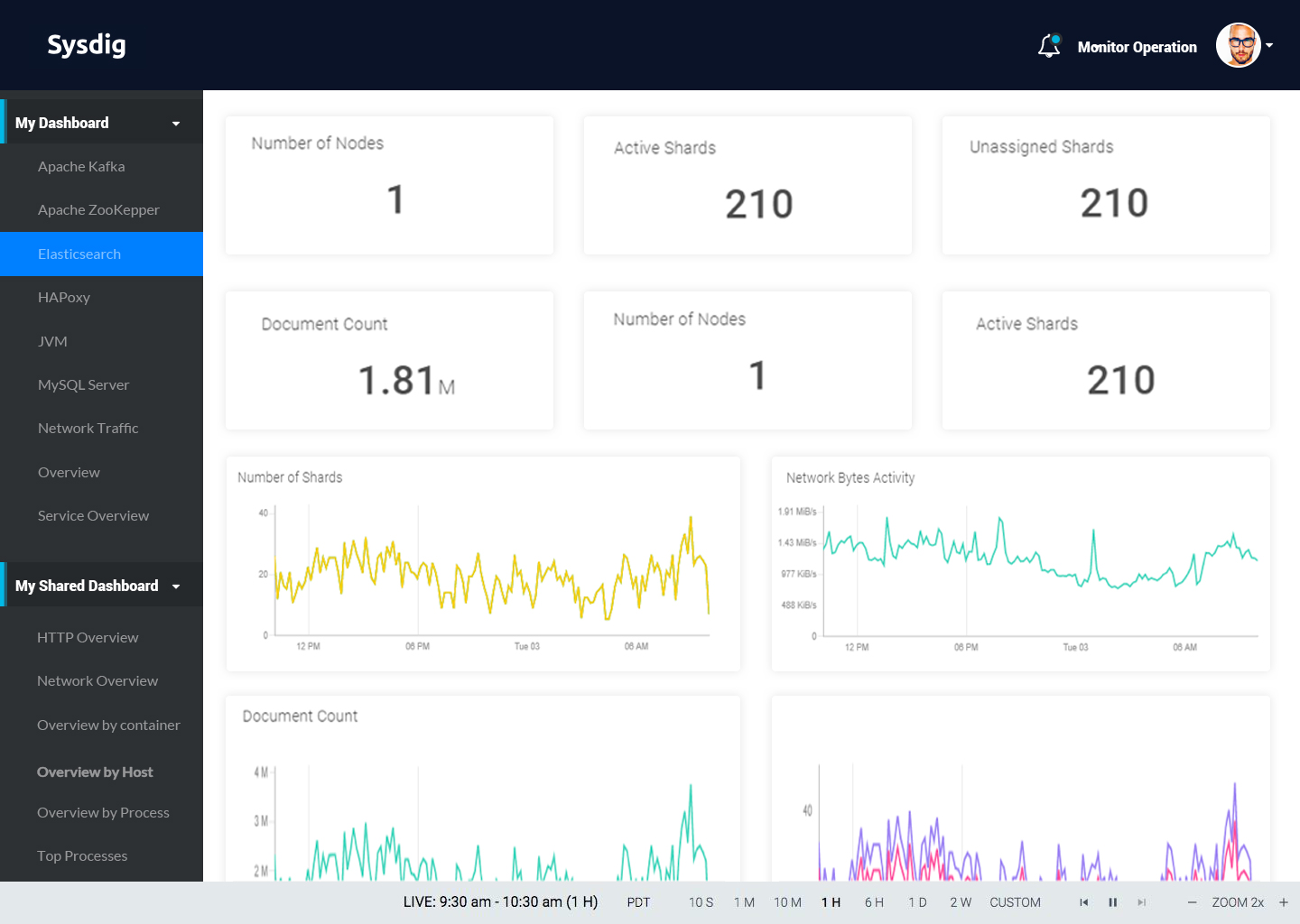Click the LIVE 9:30 am - 10:30 am time display
The height and width of the screenshot is (924, 1300).
[x=500, y=901]
